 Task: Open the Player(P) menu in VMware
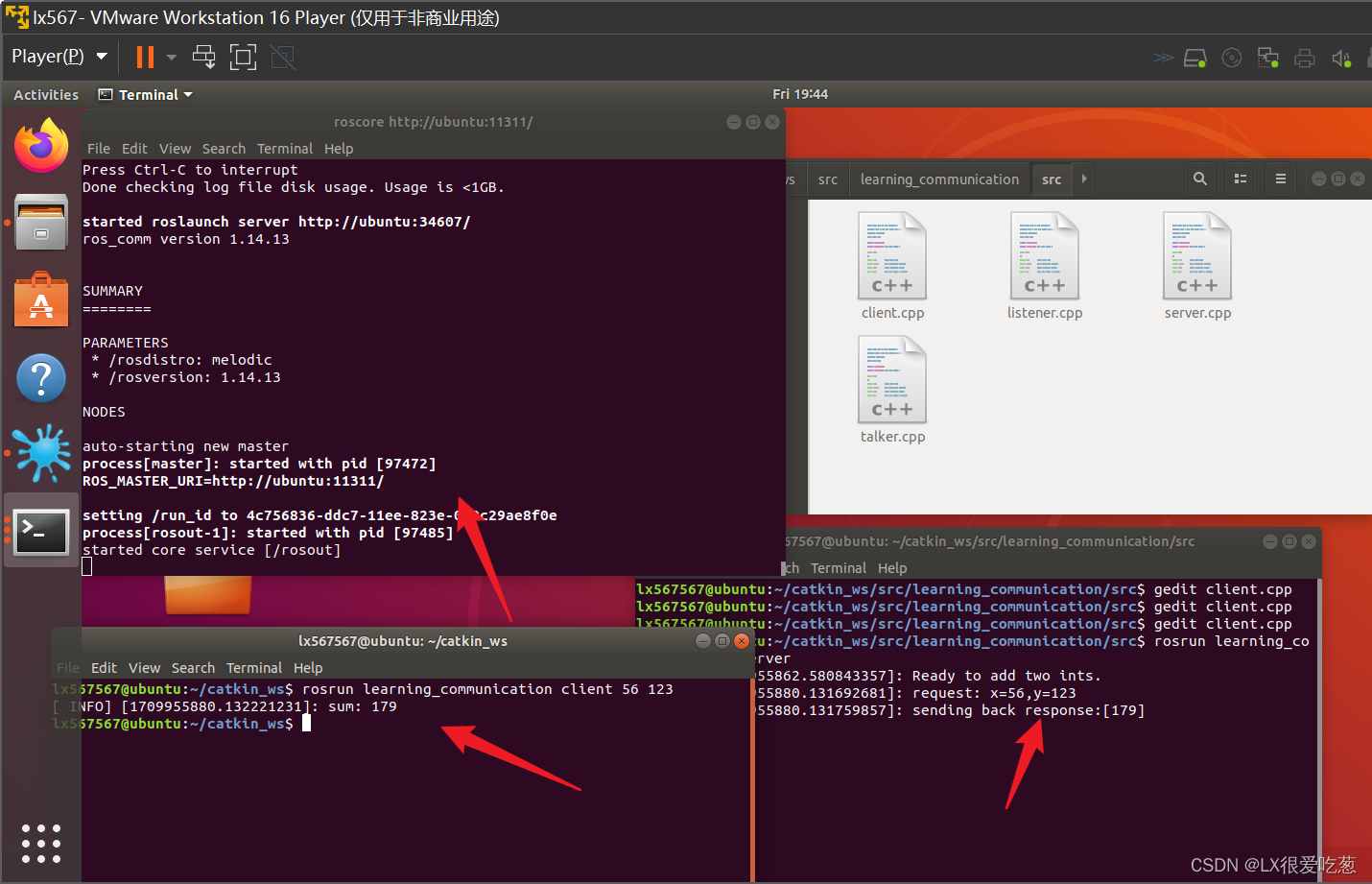[x=59, y=57]
